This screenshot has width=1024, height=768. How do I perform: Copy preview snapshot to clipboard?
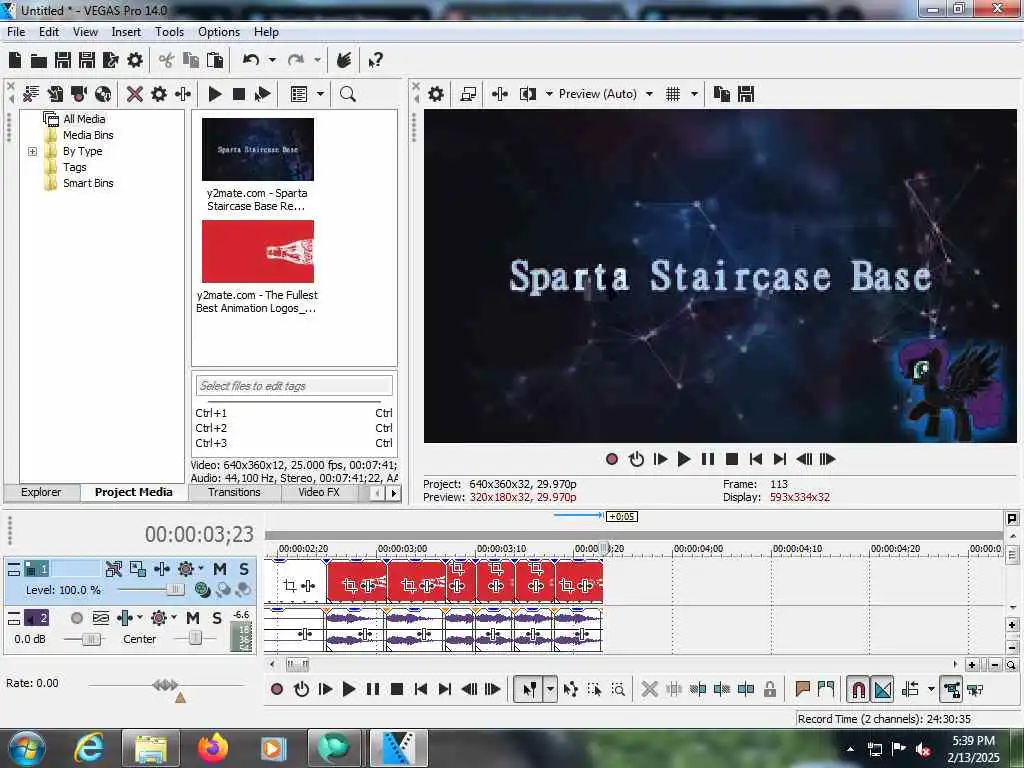[722, 94]
